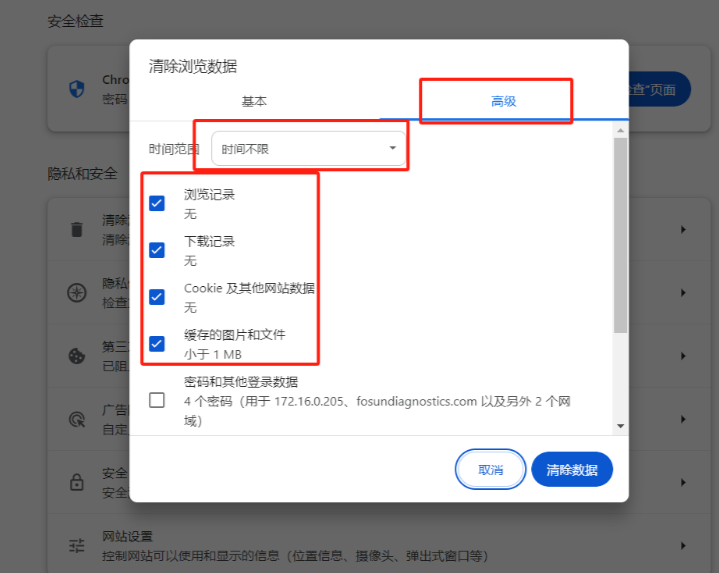The image size is (719, 573).
Task: Check the 密码和其他登录数据 checkbox
Action: tap(157, 400)
